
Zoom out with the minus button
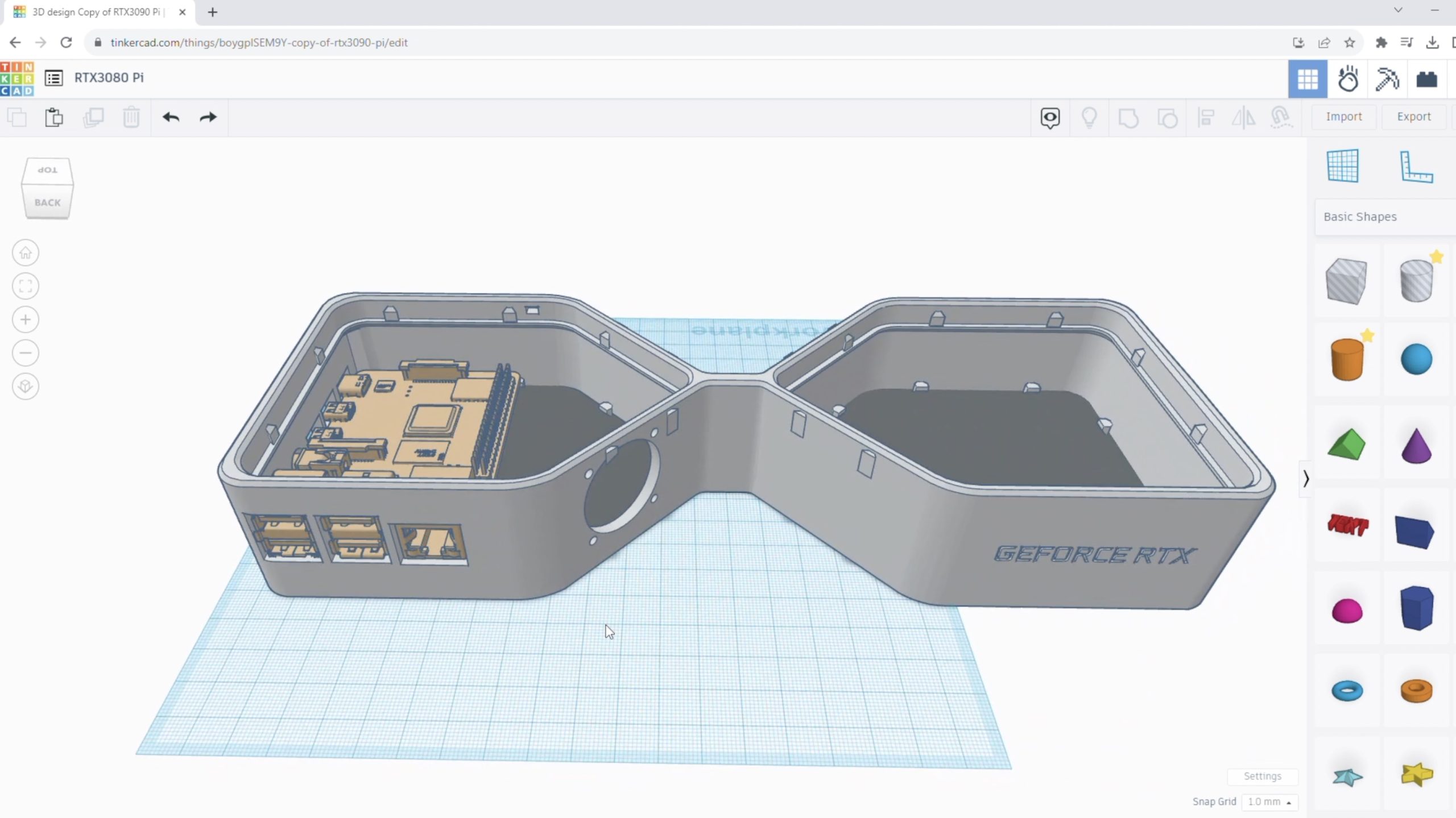tap(26, 353)
